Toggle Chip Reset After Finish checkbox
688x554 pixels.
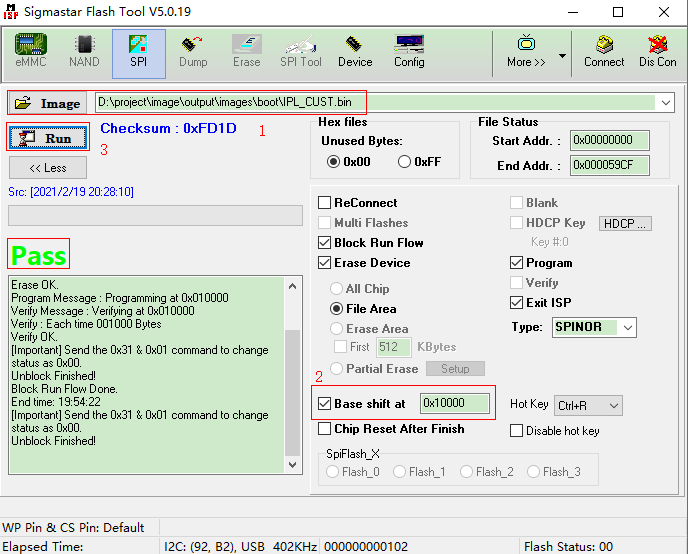click(325, 429)
